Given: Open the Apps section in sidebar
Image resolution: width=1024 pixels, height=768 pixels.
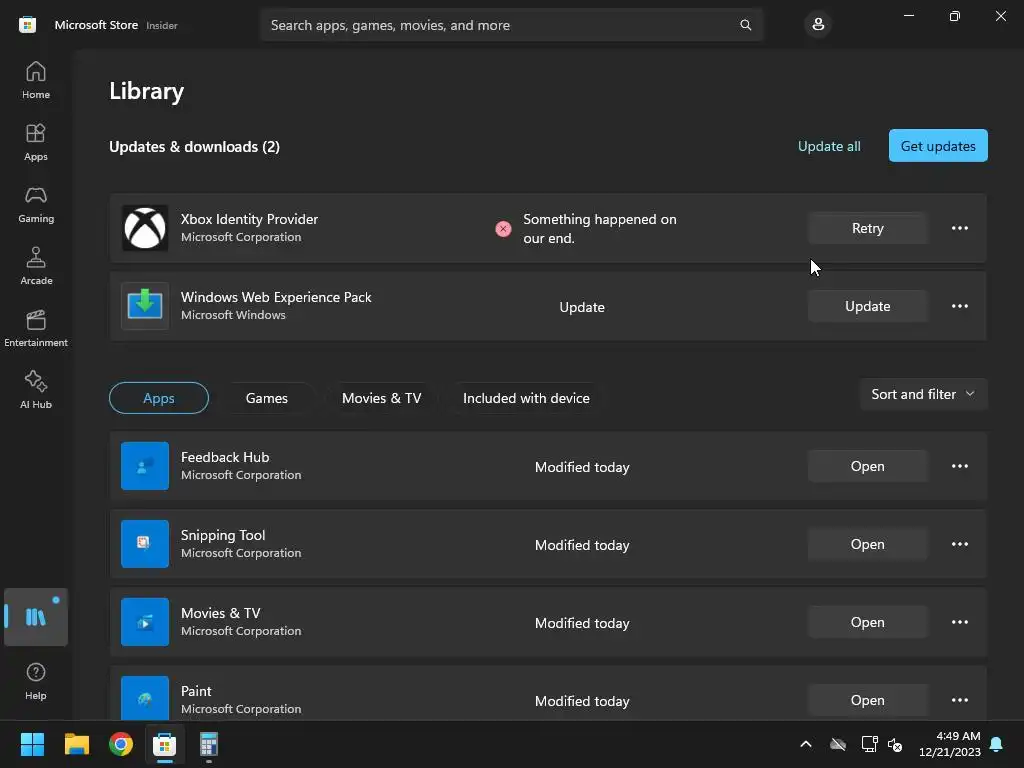Looking at the screenshot, I should pyautogui.click(x=35, y=142).
